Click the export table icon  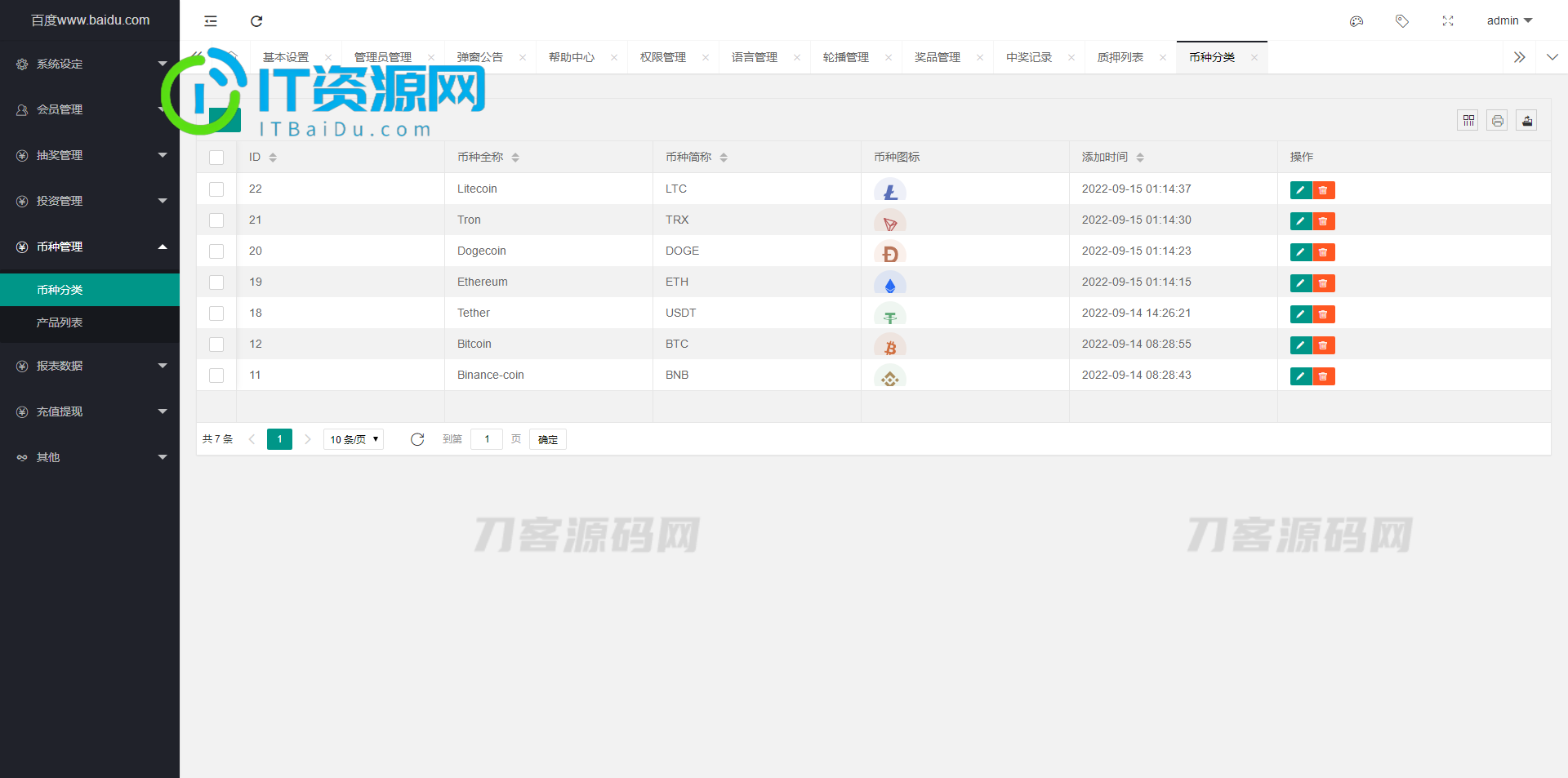(1527, 121)
